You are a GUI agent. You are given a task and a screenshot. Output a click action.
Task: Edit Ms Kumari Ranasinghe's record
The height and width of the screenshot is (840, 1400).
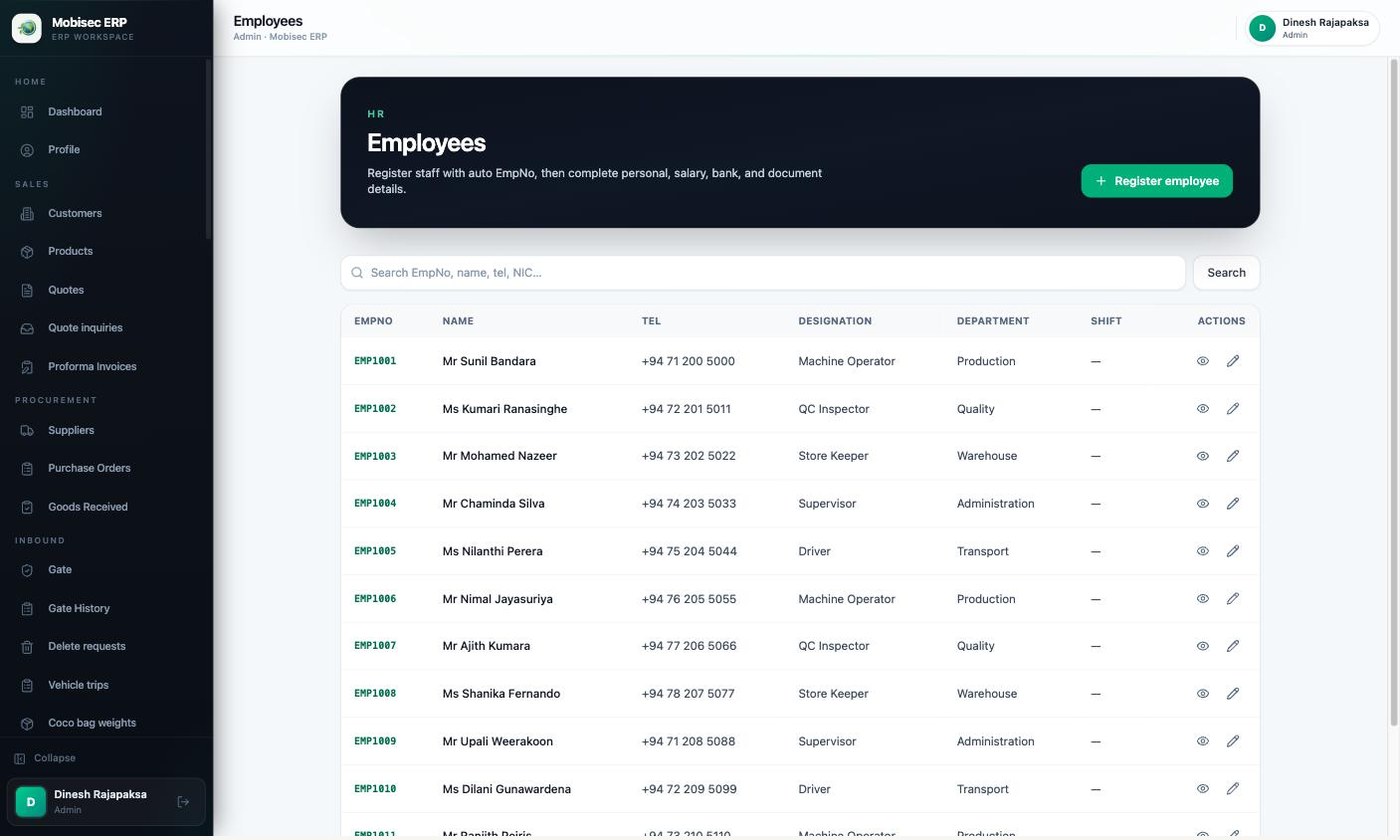1233,409
